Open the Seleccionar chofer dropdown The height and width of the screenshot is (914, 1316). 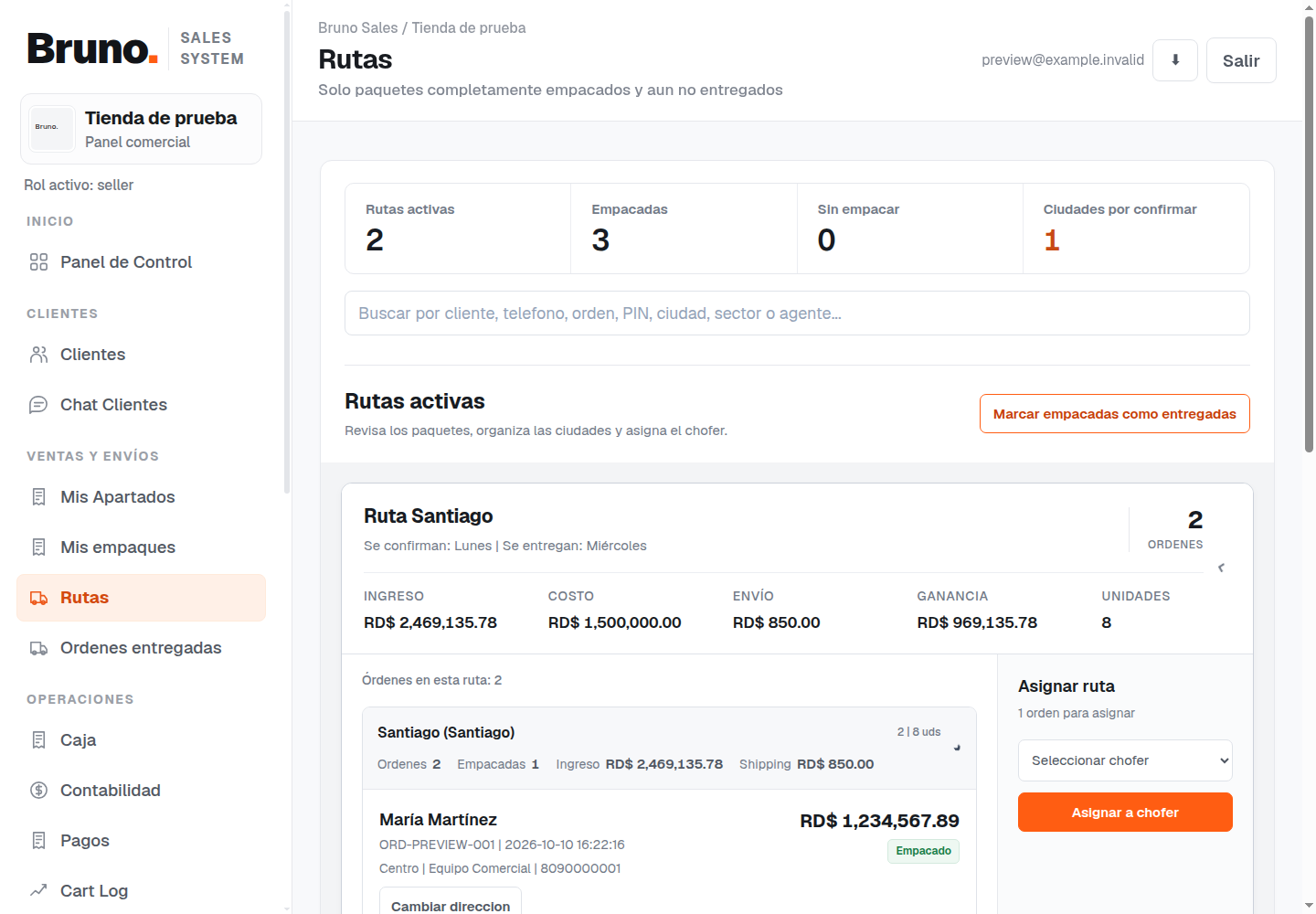(x=1125, y=760)
